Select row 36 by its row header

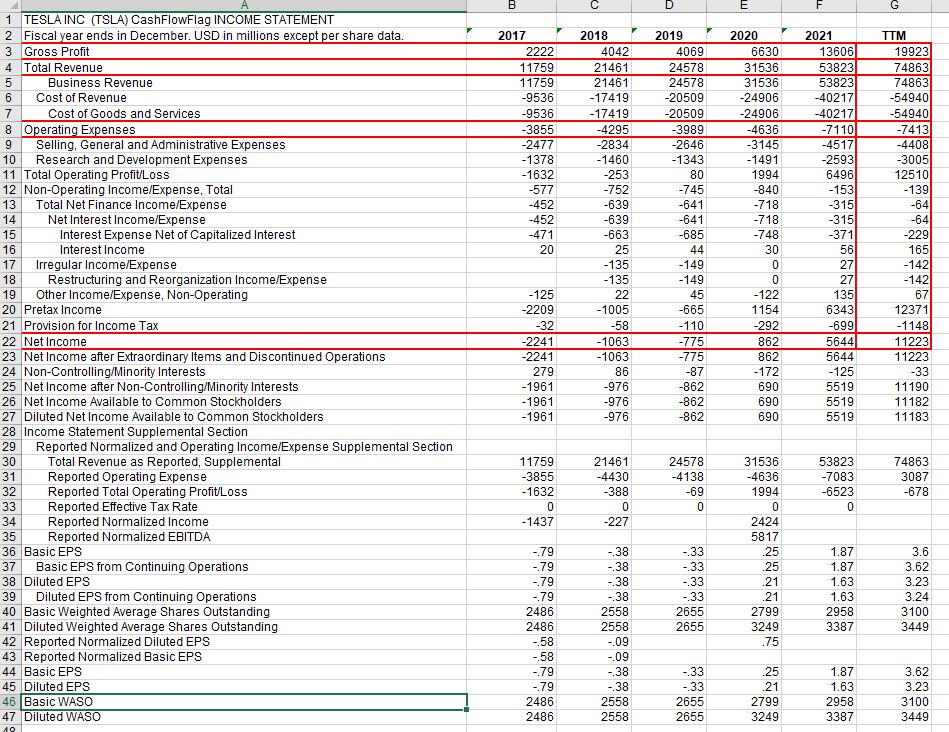click(9, 552)
